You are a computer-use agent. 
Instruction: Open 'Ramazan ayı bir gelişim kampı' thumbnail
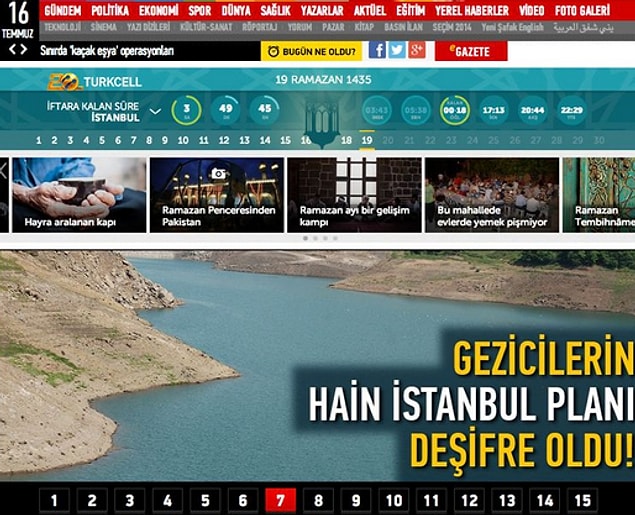[354, 195]
